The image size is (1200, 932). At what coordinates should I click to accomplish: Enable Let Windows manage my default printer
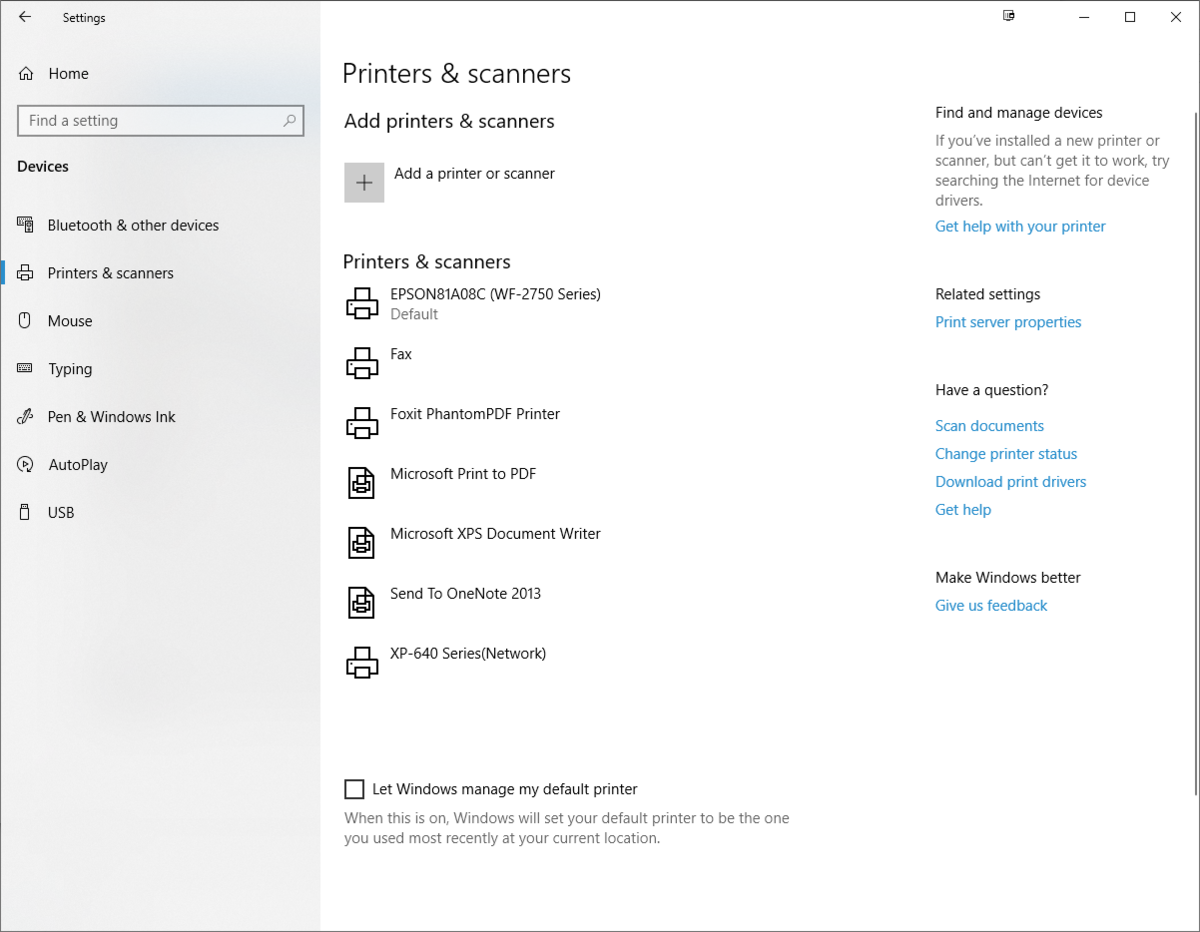click(354, 790)
